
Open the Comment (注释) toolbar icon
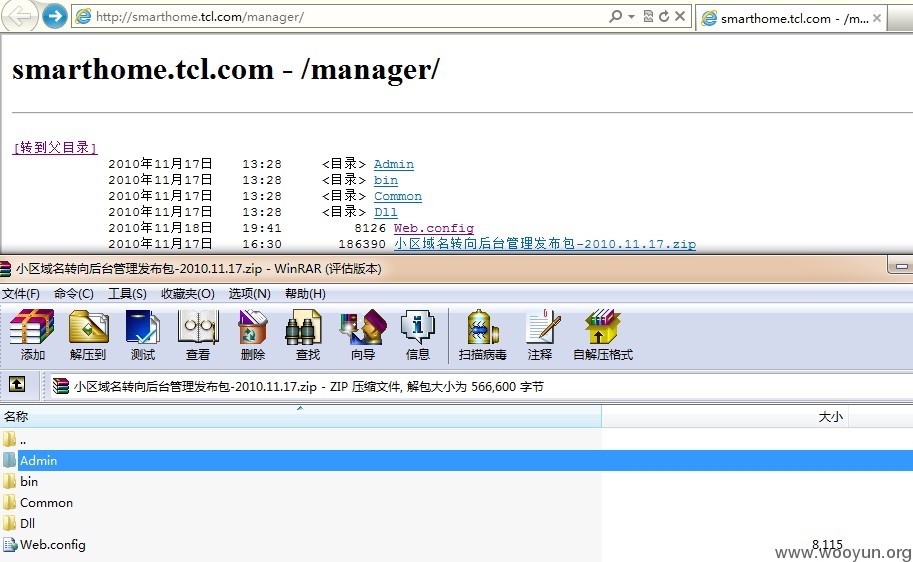tap(540, 334)
